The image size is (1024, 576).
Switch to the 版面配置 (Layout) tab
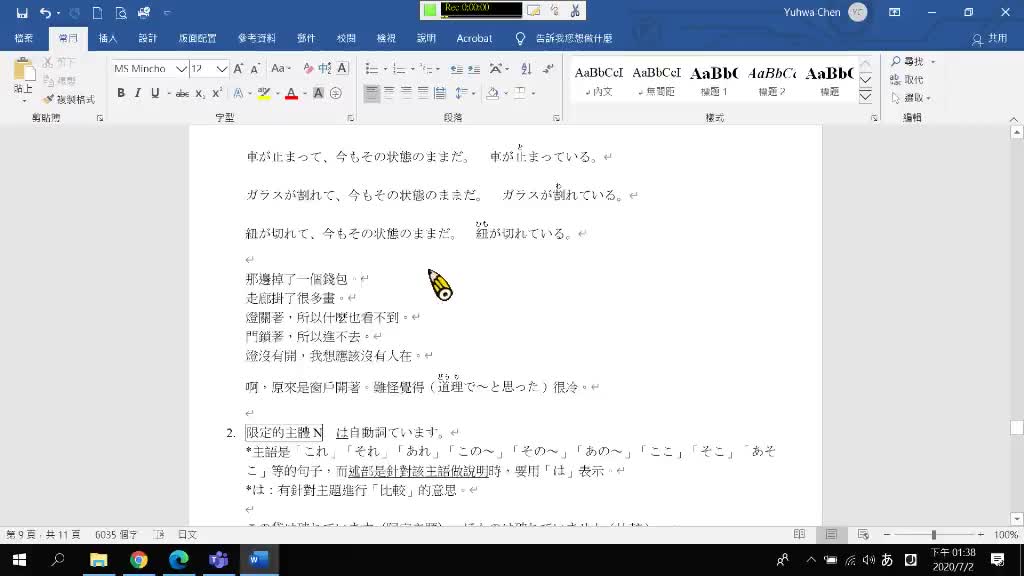coord(197,39)
